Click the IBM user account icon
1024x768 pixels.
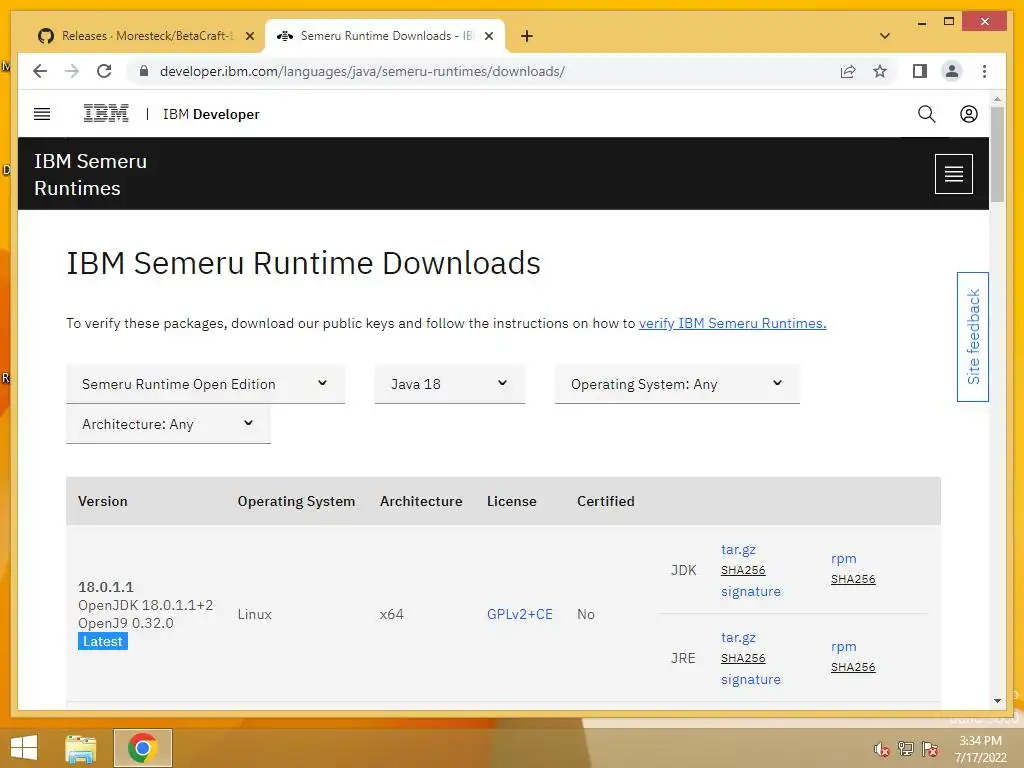pos(969,114)
